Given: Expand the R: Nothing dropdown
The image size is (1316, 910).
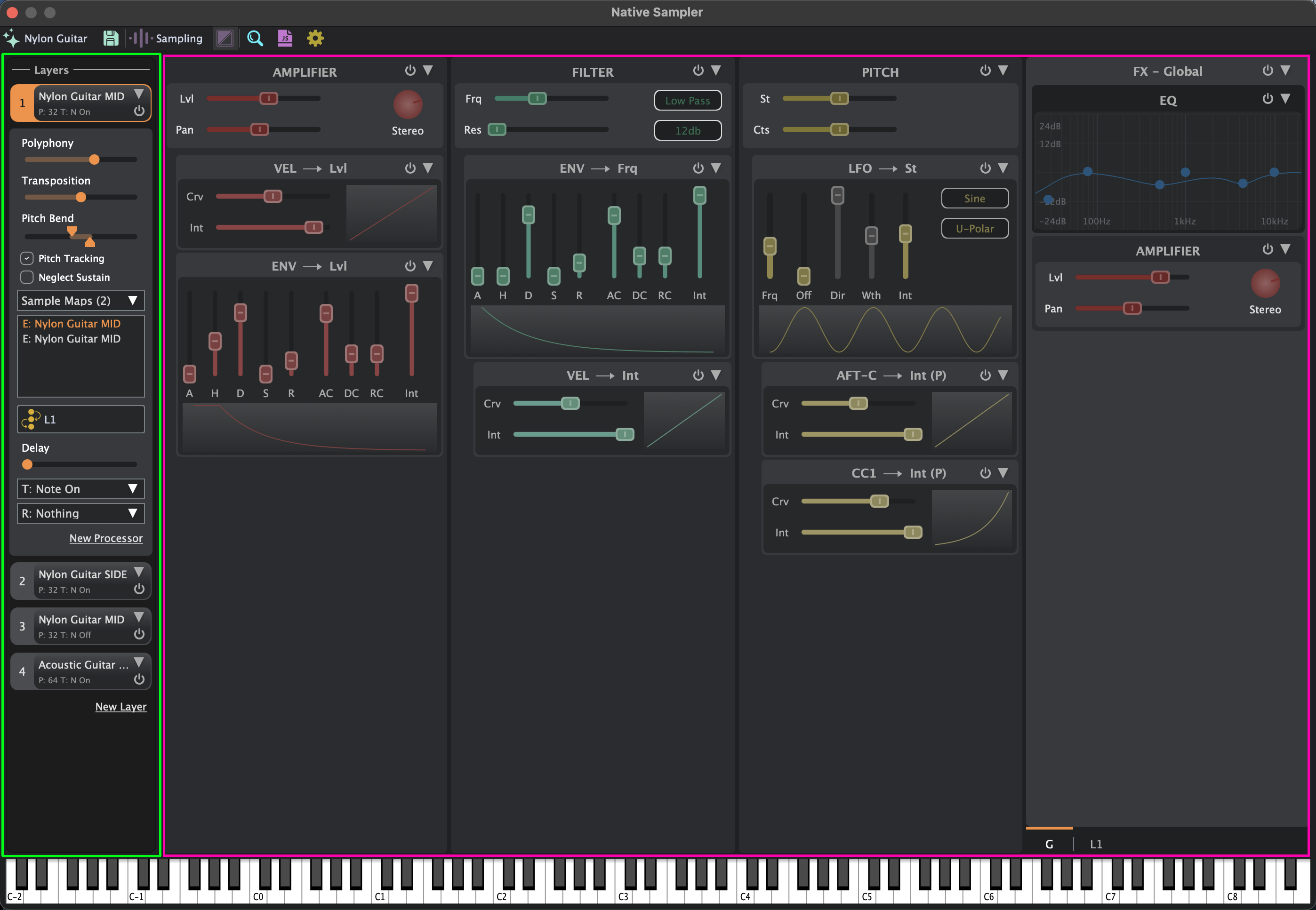Looking at the screenshot, I should tap(80, 513).
